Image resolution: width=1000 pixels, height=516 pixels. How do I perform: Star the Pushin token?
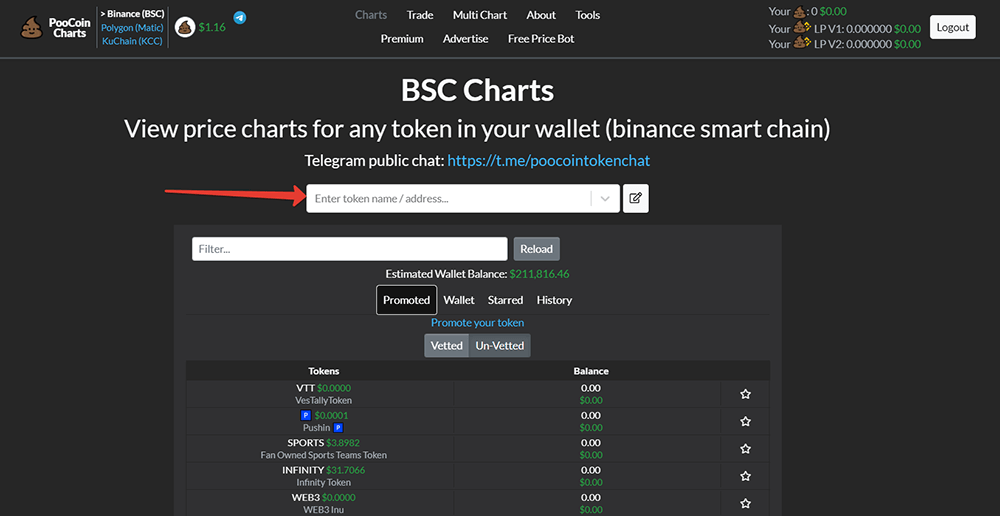(745, 422)
